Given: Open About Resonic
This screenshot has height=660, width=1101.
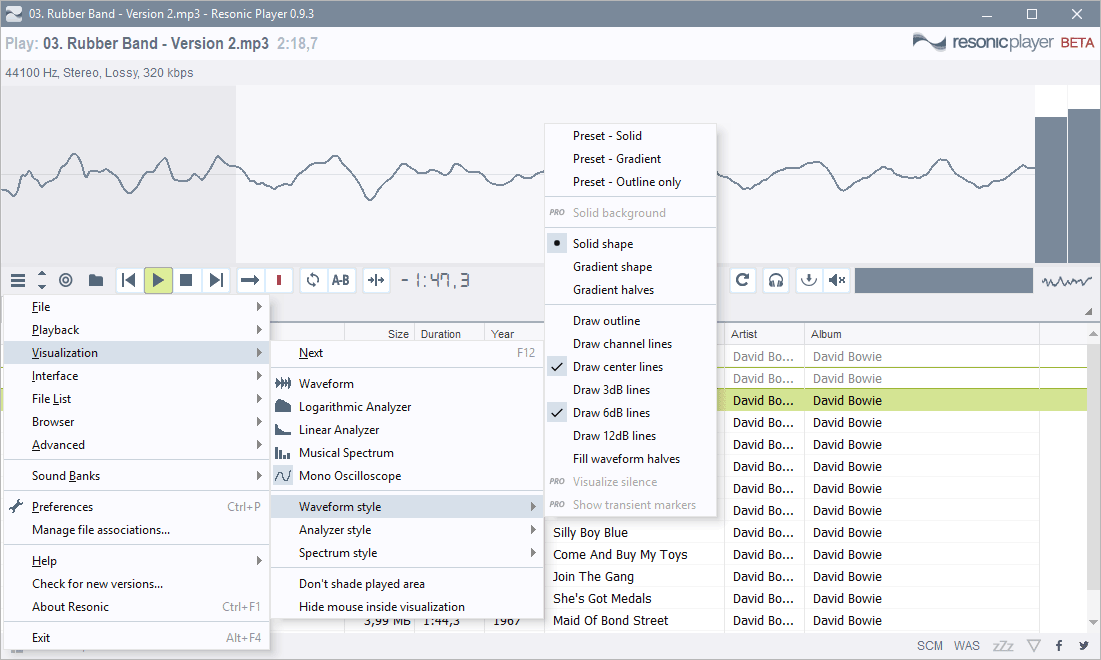Looking at the screenshot, I should pos(136,607).
